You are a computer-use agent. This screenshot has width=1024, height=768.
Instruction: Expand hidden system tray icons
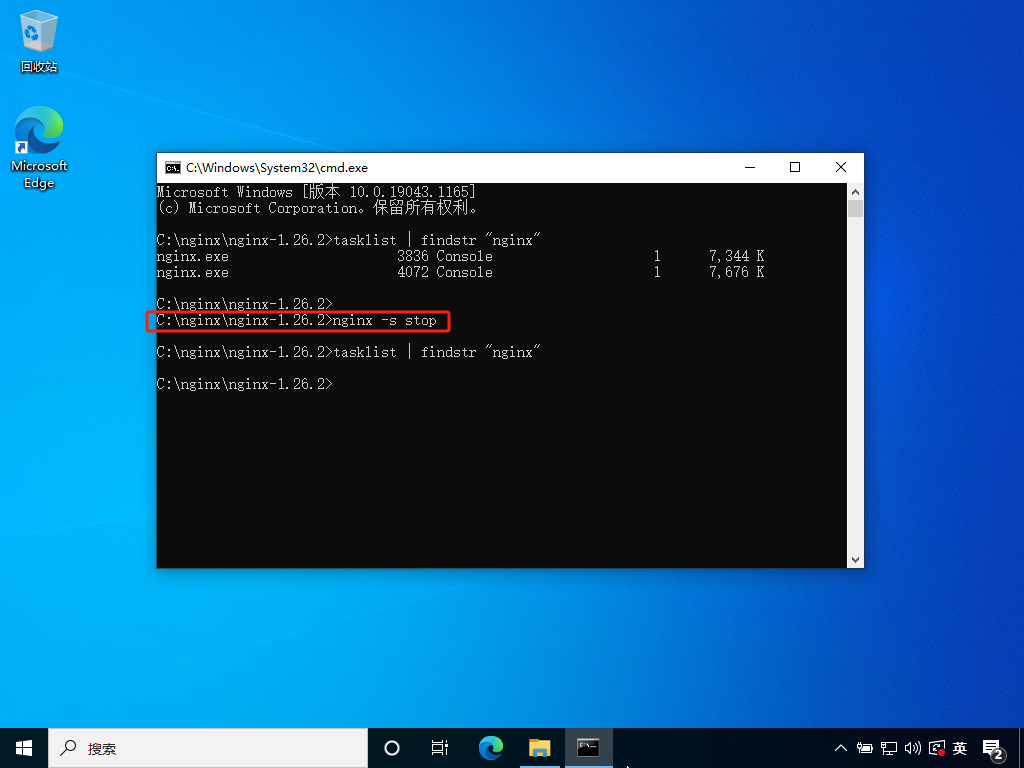coord(840,748)
